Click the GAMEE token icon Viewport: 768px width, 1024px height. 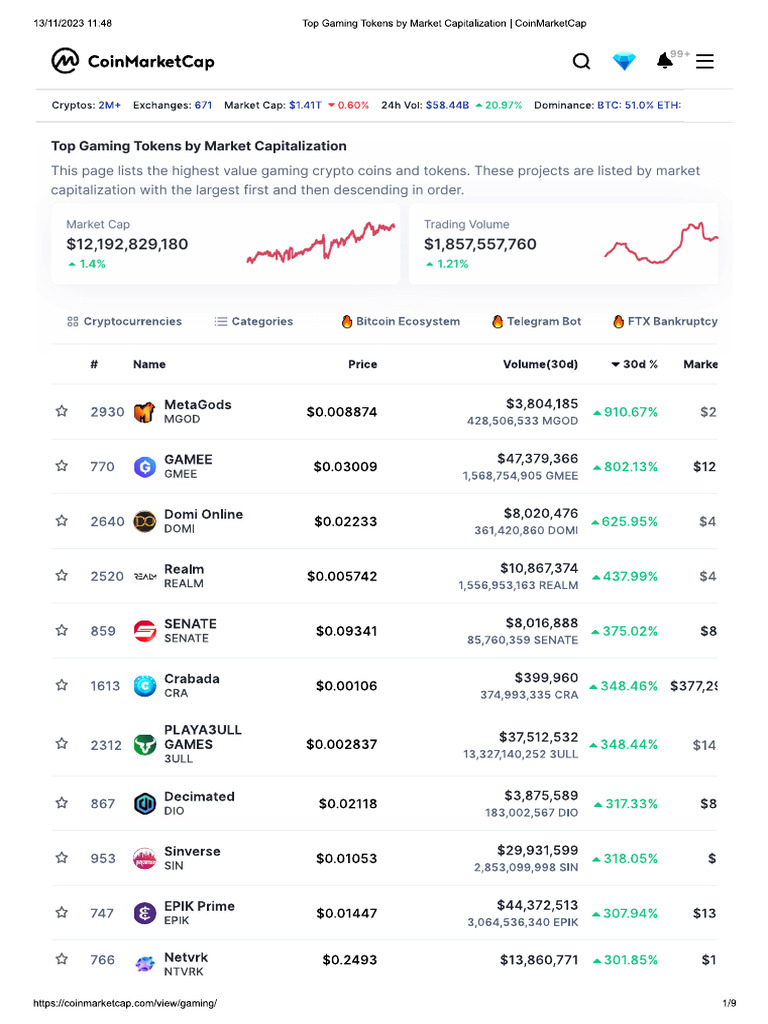(145, 467)
